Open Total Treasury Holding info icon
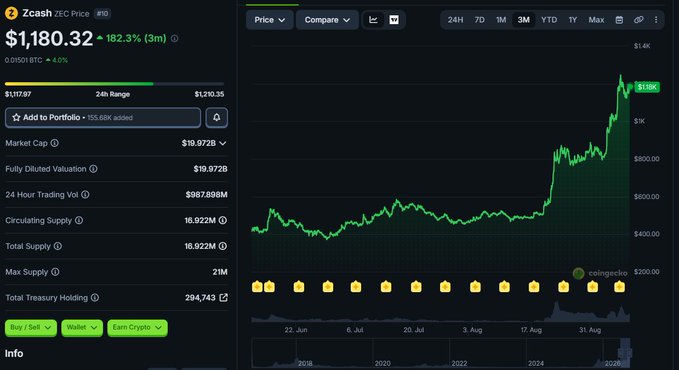The image size is (679, 370). pos(95,298)
